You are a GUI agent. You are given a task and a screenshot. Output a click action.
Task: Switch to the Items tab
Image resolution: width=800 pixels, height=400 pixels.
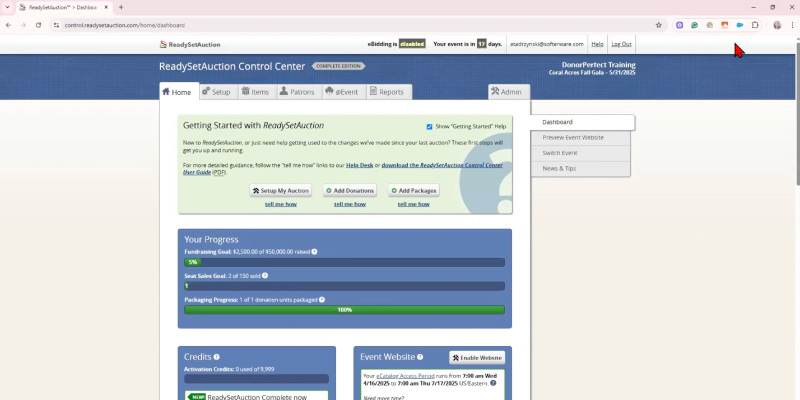click(258, 92)
